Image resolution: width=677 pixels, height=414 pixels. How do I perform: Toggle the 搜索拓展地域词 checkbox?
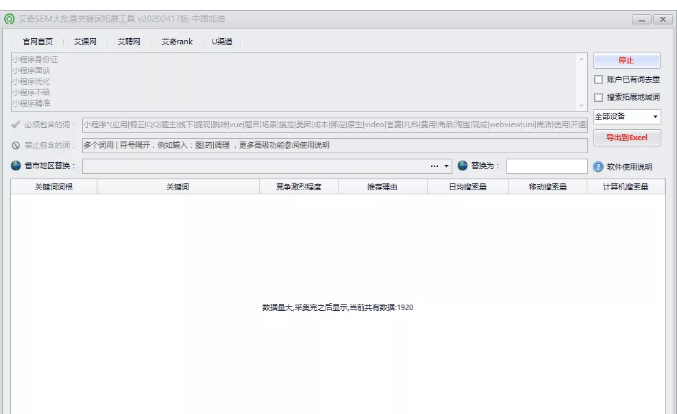598,97
